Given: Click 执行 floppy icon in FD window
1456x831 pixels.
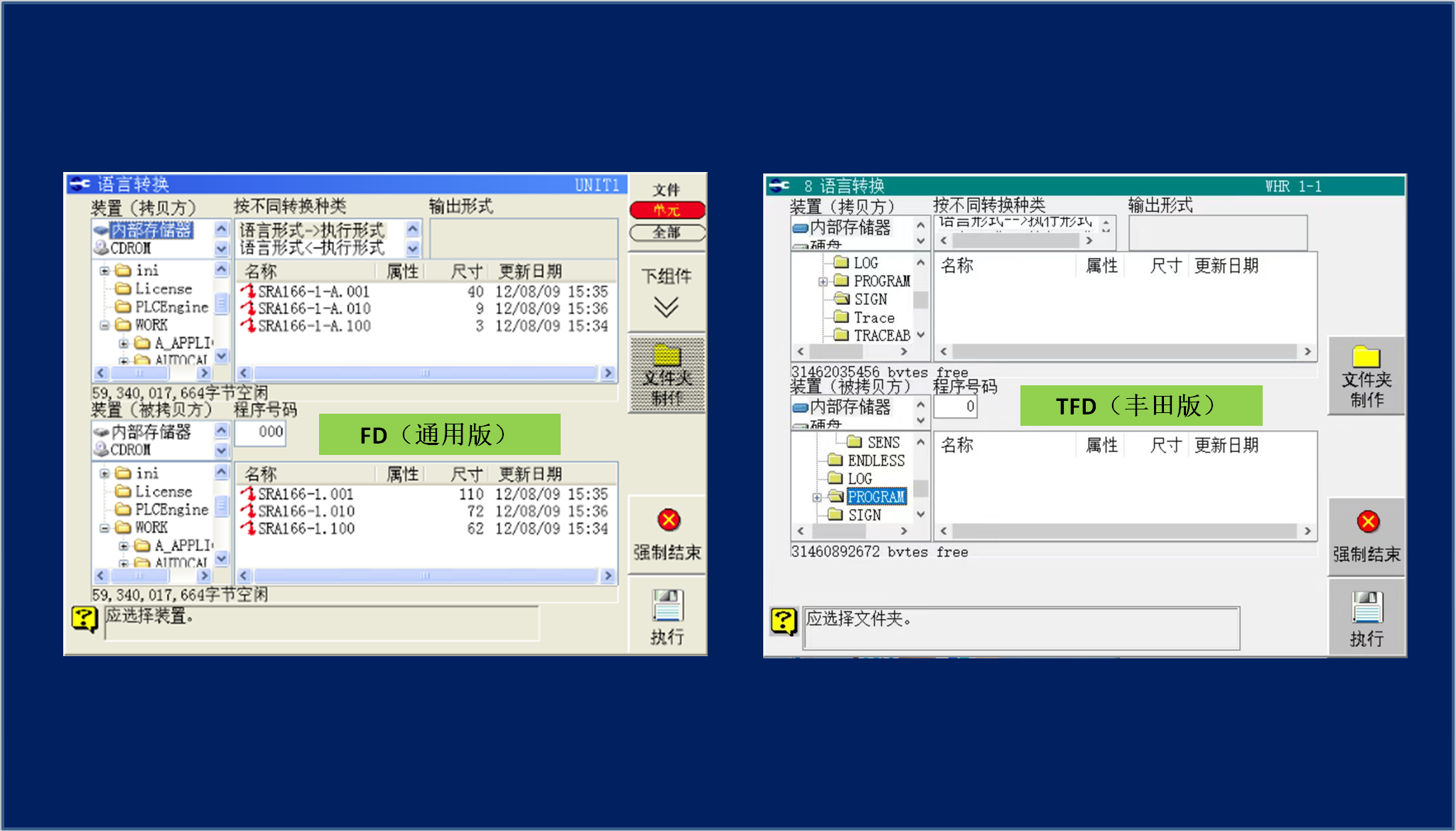Looking at the screenshot, I should 667,606.
